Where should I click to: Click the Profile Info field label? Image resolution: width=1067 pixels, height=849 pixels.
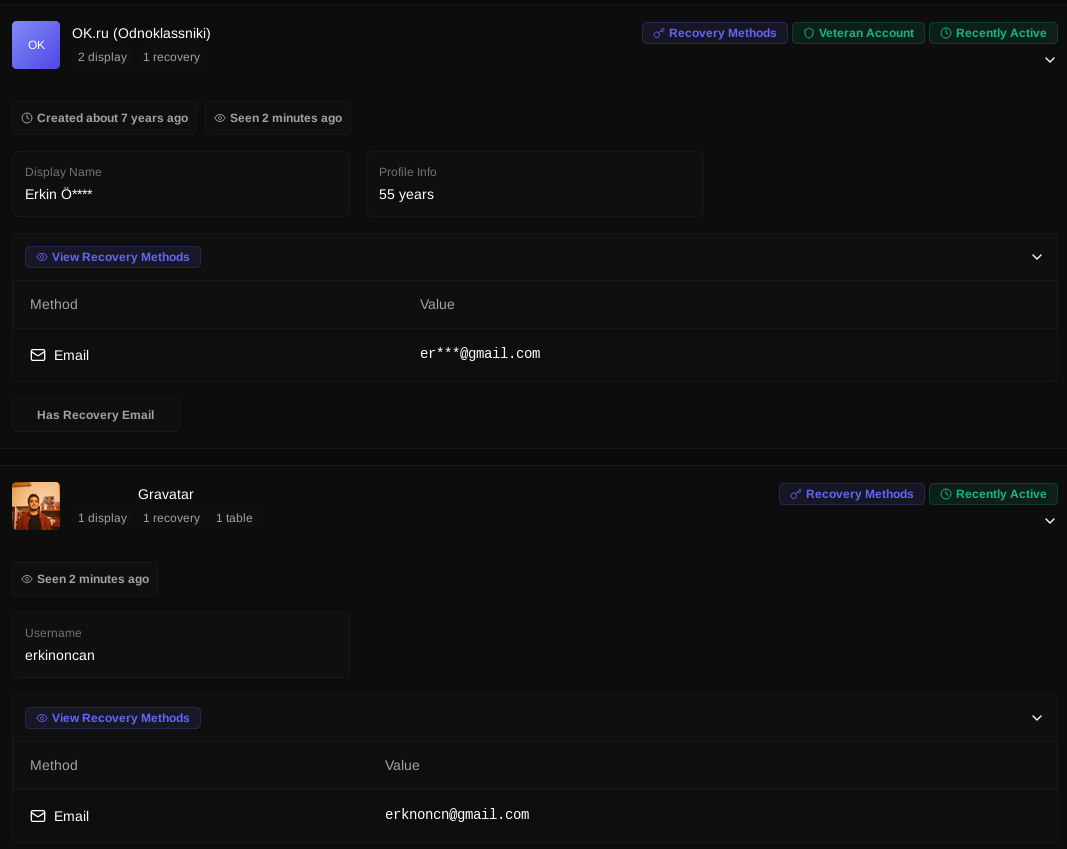pyautogui.click(x=408, y=172)
